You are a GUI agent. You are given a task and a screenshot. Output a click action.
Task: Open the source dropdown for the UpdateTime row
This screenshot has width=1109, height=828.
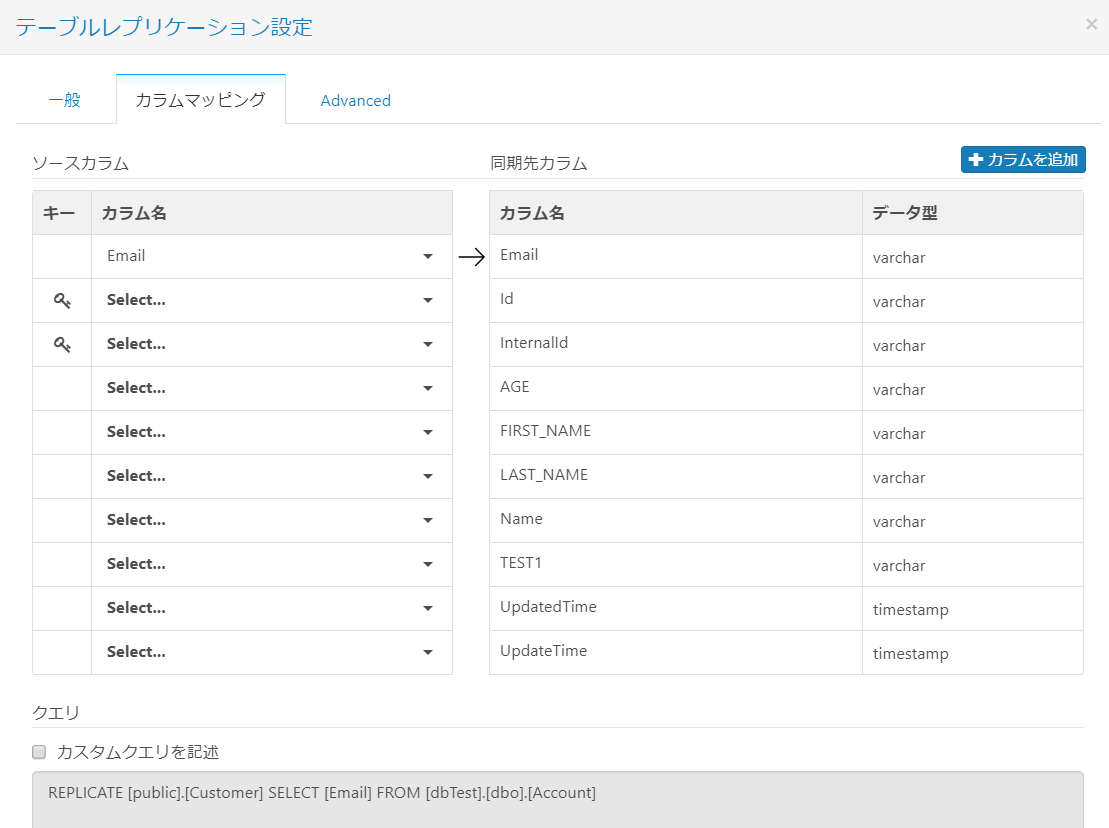click(x=271, y=652)
